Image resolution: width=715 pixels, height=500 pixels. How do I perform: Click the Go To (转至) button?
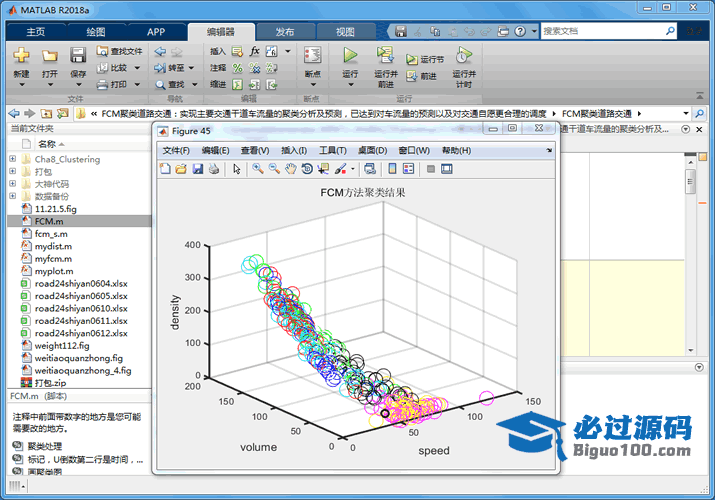pyautogui.click(x=170, y=68)
